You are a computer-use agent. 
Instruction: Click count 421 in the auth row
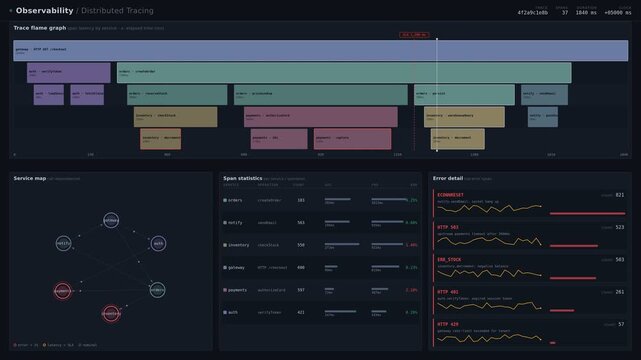pos(301,312)
